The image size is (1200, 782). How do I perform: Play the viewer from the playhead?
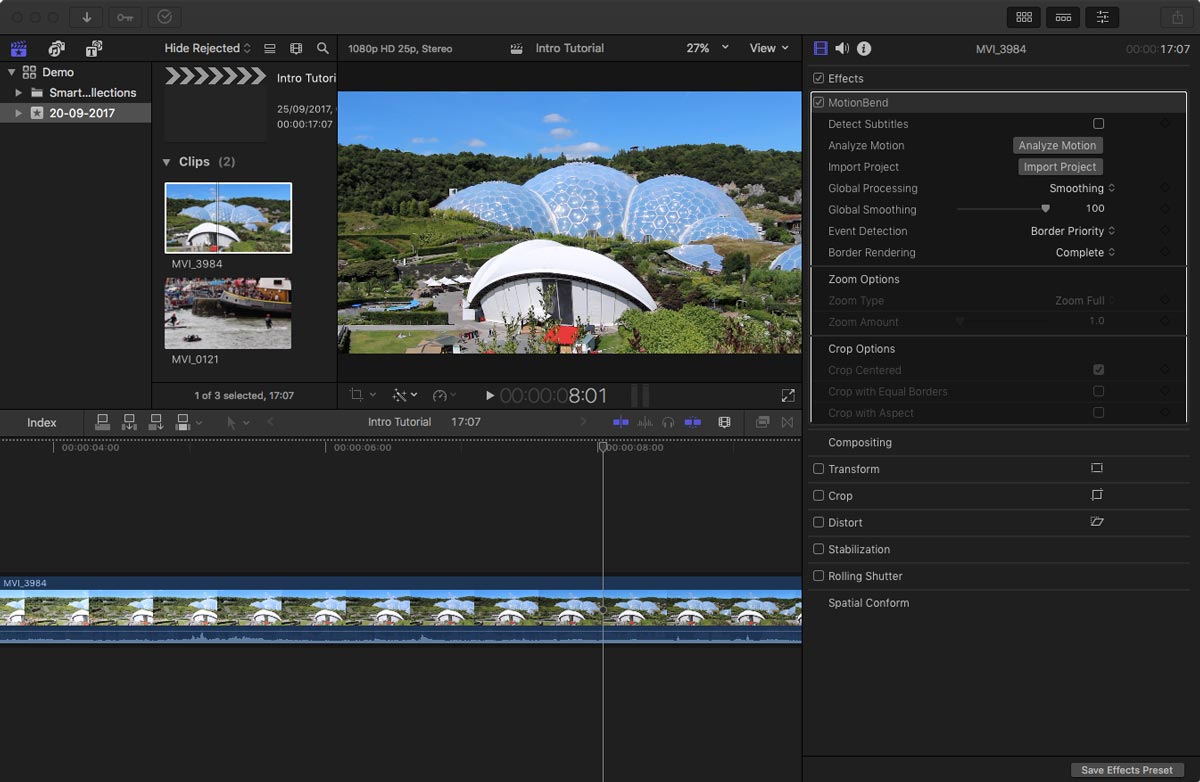click(490, 396)
